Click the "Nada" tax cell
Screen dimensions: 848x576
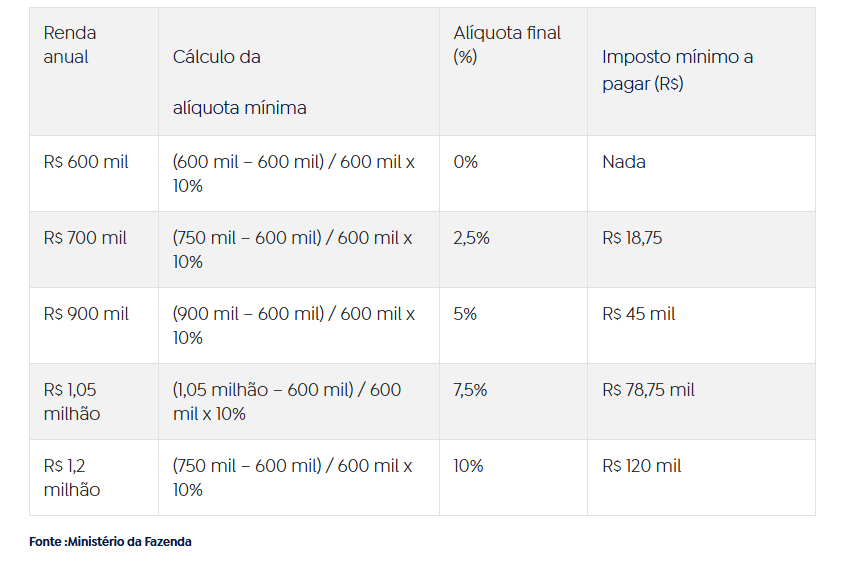(624, 162)
